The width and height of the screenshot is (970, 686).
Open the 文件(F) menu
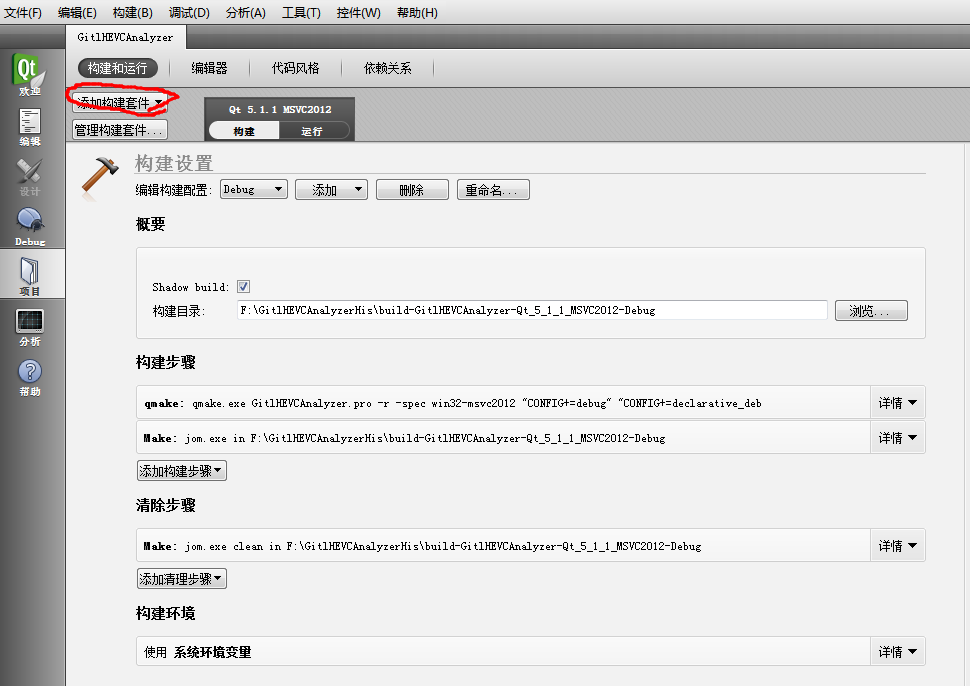click(23, 12)
